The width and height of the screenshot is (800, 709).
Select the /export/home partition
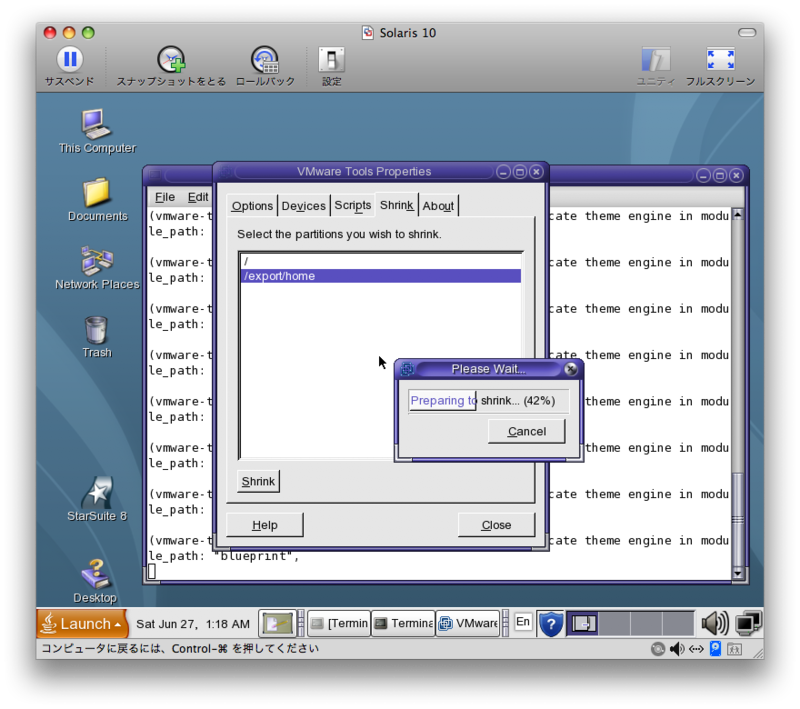point(381,276)
